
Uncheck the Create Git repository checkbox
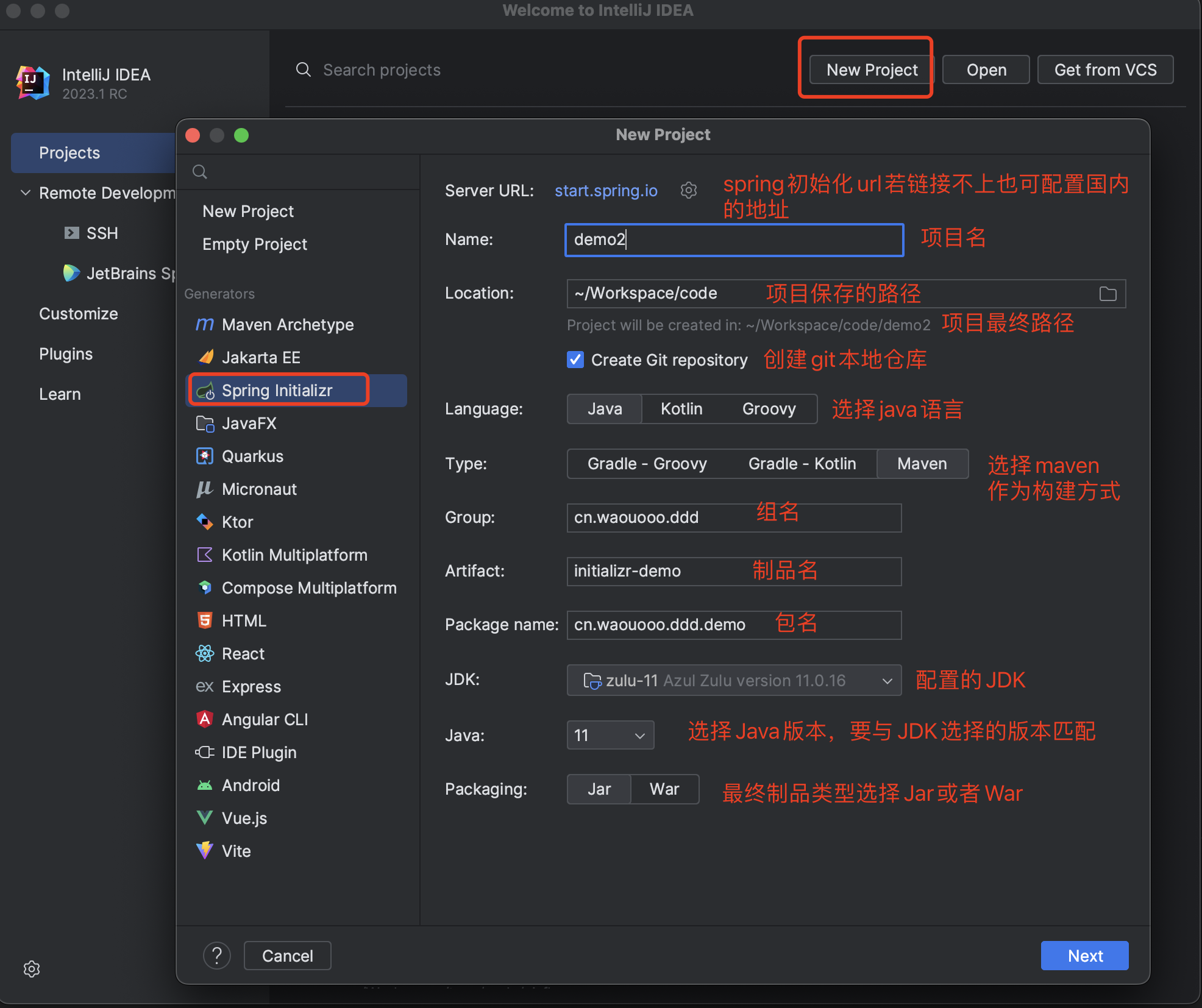(575, 360)
